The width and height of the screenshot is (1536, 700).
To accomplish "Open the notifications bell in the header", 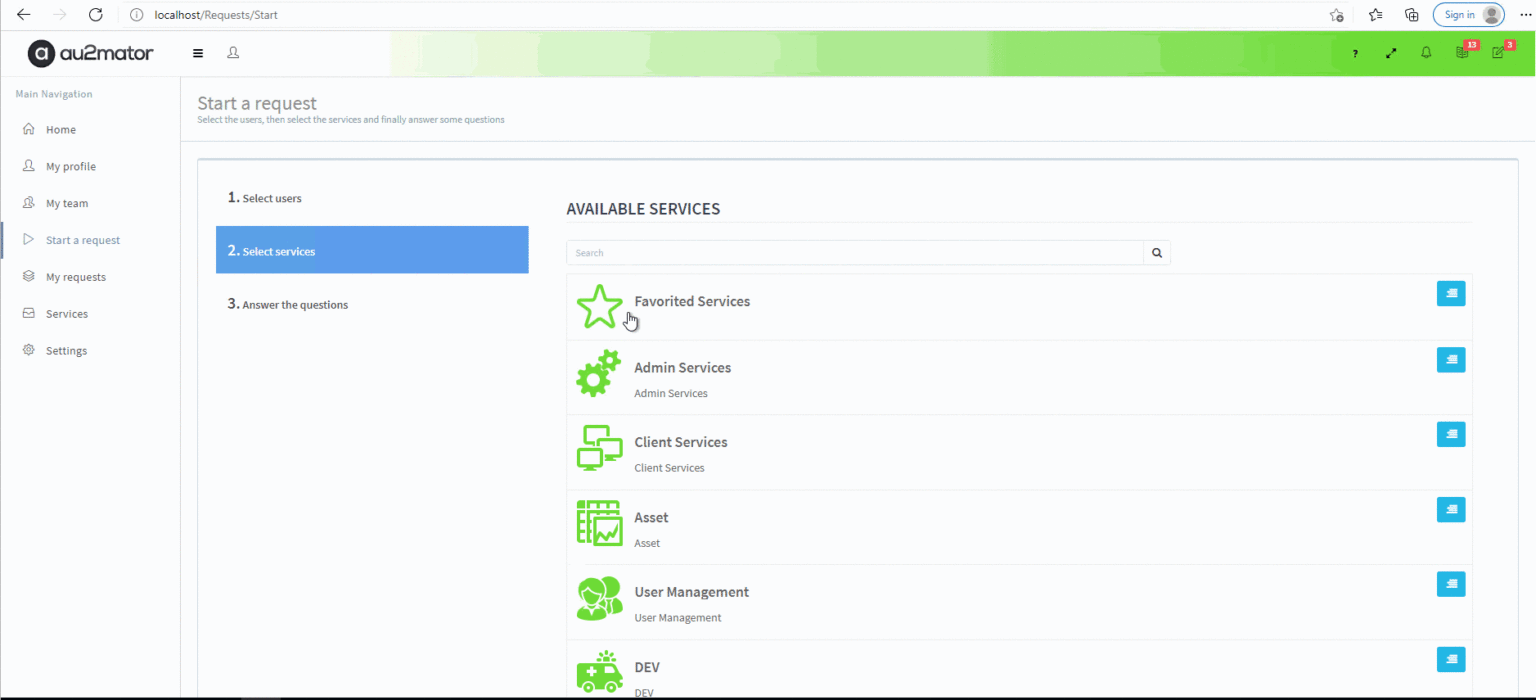I will point(1426,53).
